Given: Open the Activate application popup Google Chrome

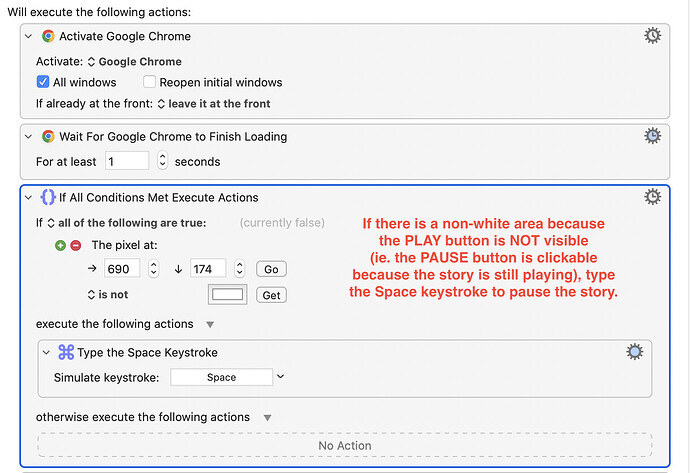Looking at the screenshot, I should pyautogui.click(x=135, y=62).
